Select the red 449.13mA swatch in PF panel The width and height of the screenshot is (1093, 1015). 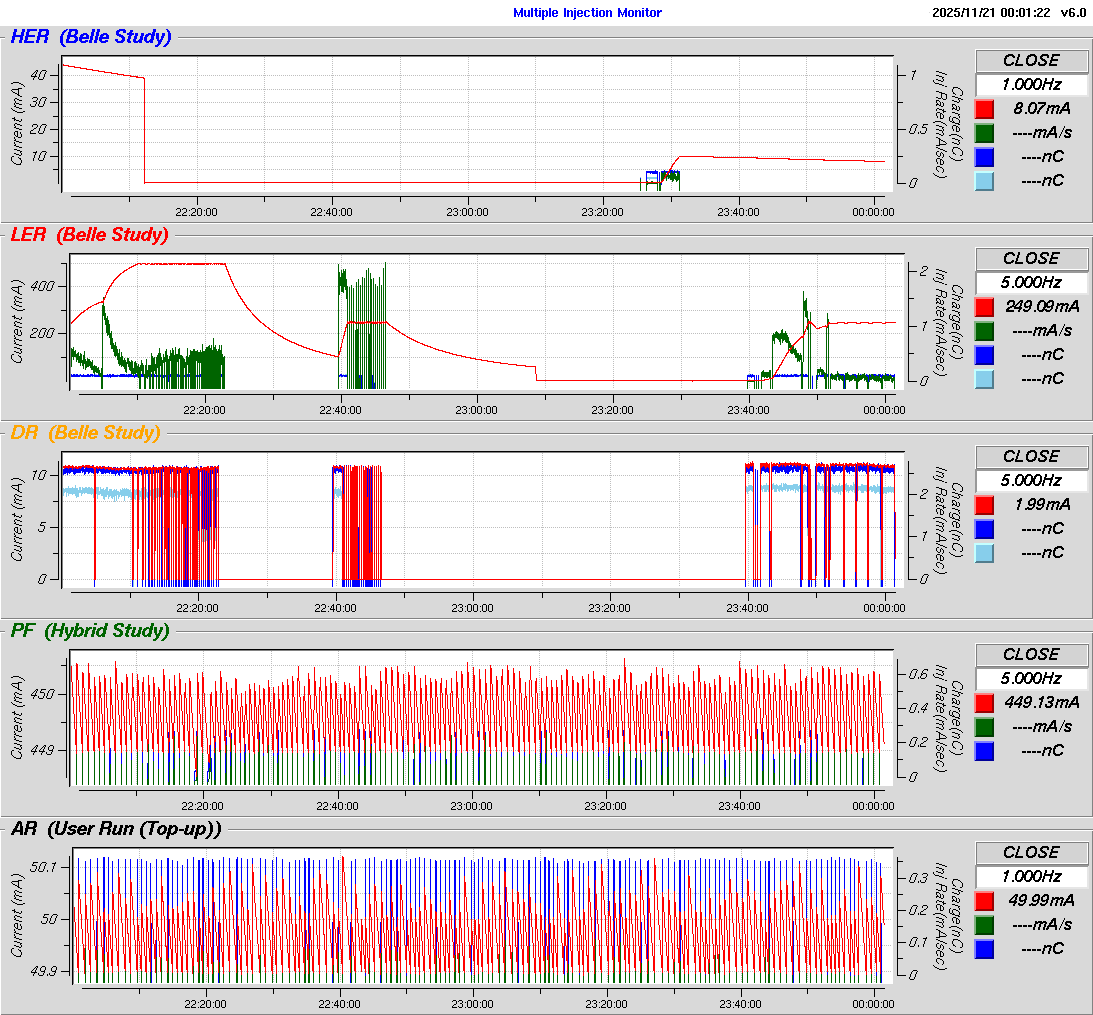point(985,703)
